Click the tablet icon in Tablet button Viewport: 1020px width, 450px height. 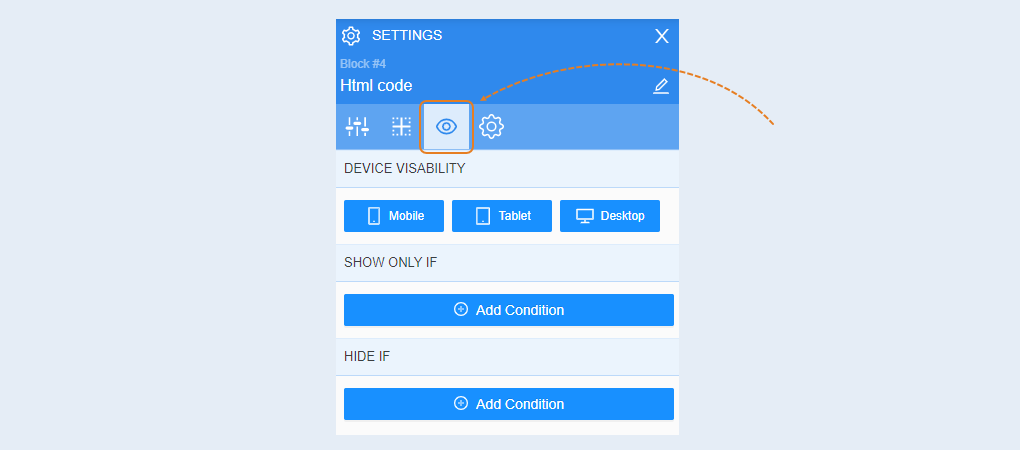click(483, 216)
